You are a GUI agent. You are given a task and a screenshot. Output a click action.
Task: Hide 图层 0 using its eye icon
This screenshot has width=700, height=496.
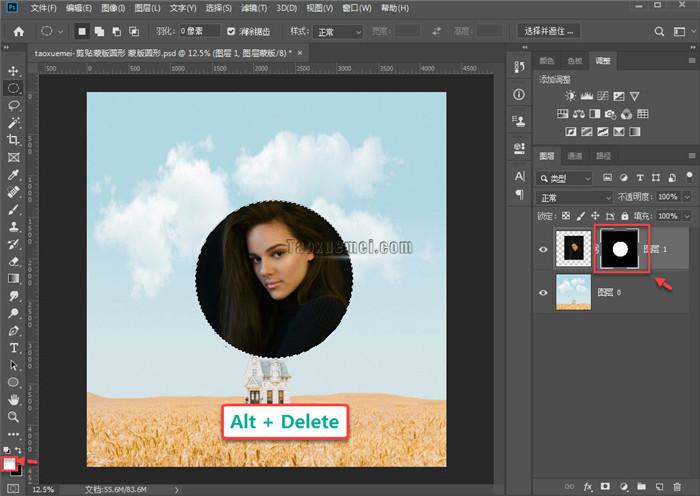[544, 292]
